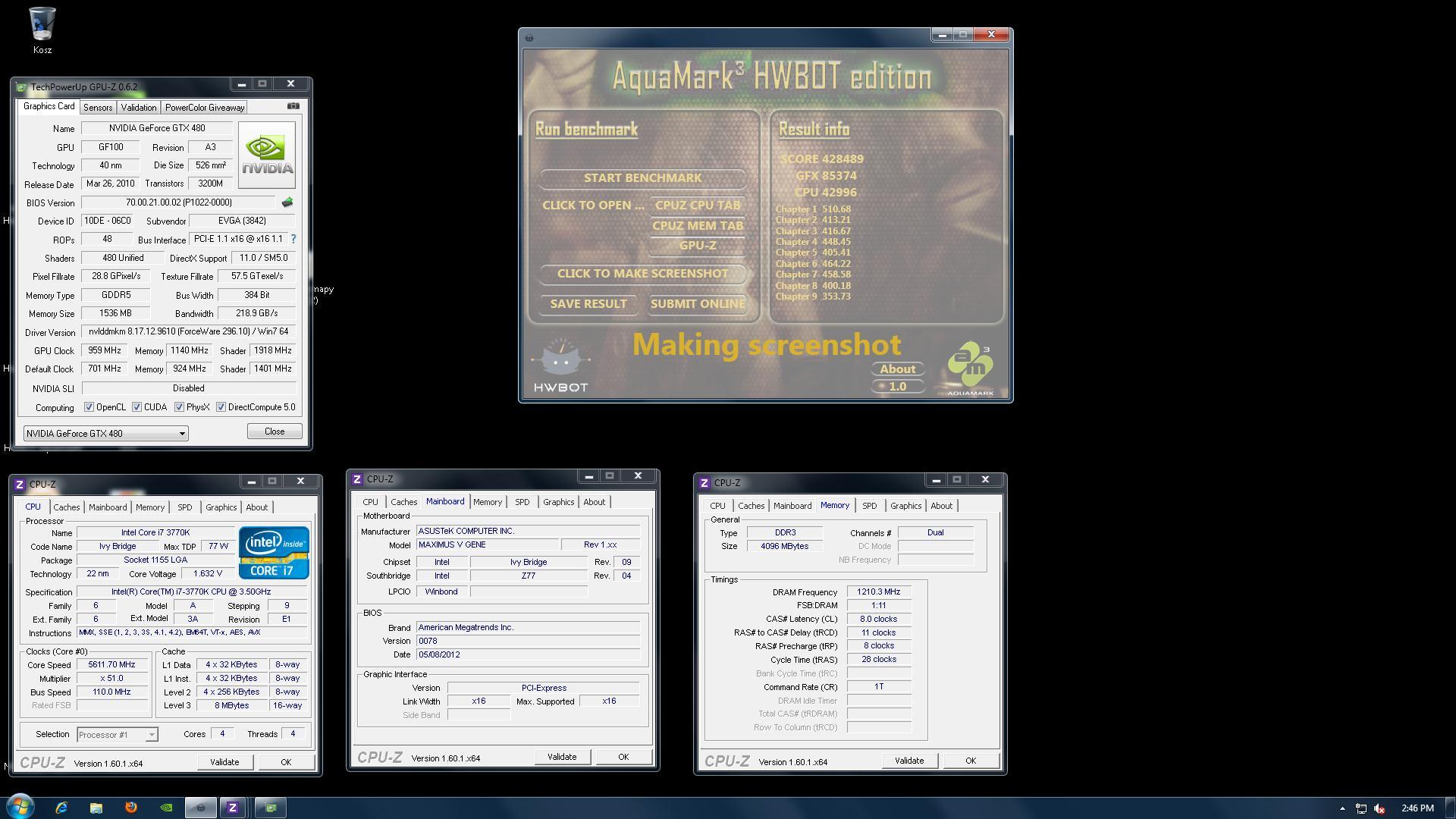The image size is (1456, 819).
Task: Click Validate in the CPU-Z processor window
Action: [224, 762]
